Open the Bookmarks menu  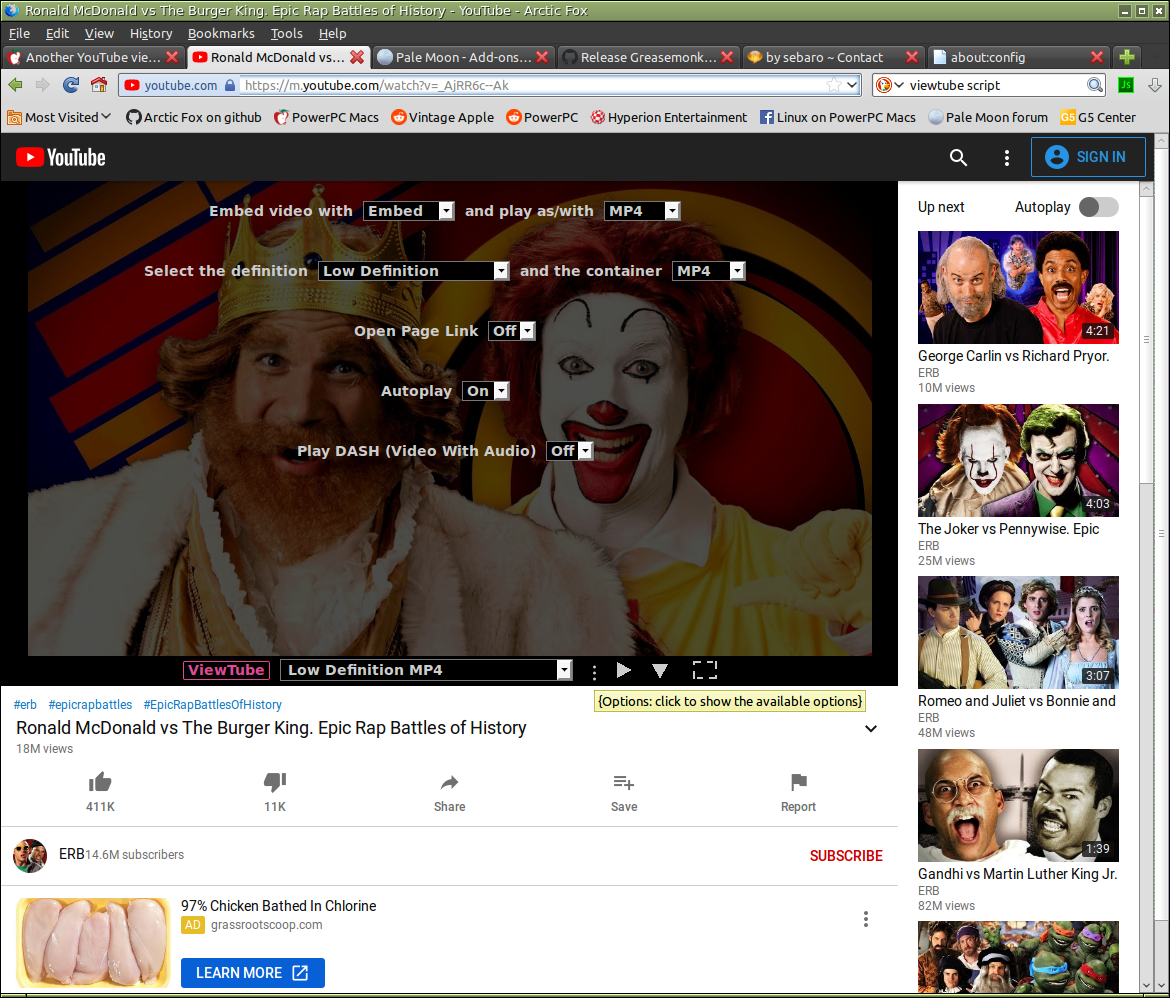point(221,34)
